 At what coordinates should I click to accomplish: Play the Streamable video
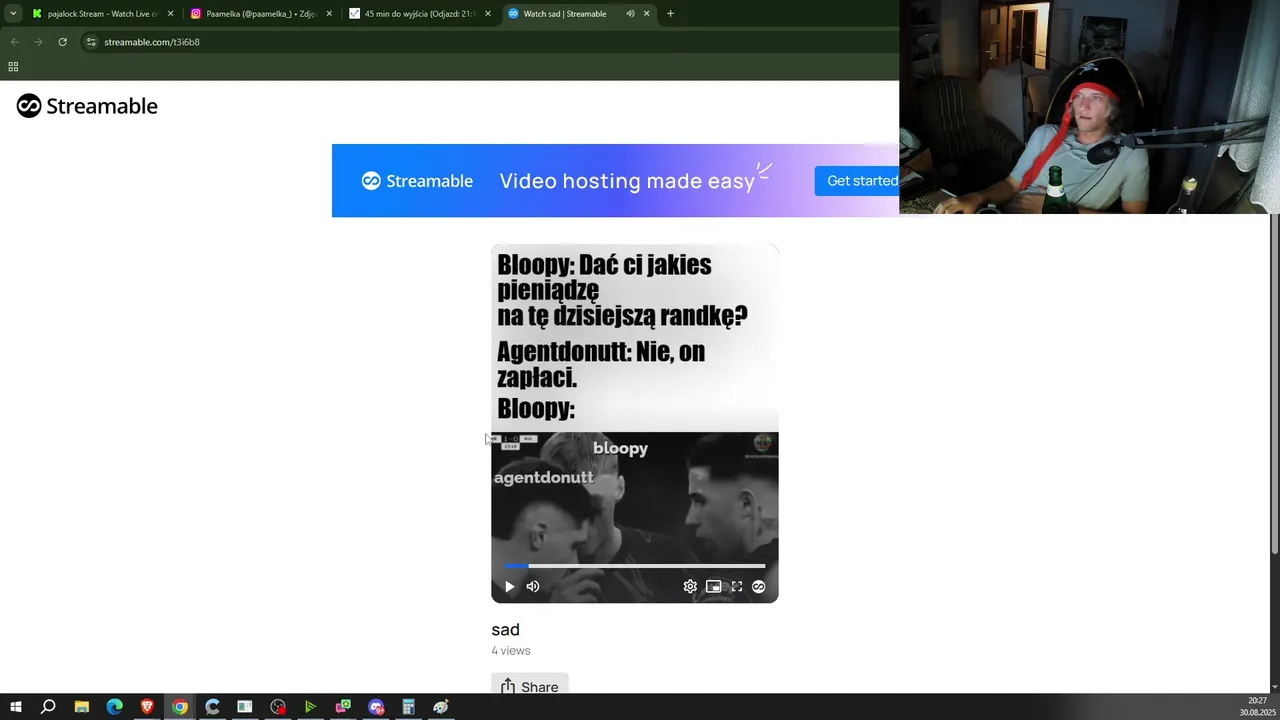click(509, 587)
